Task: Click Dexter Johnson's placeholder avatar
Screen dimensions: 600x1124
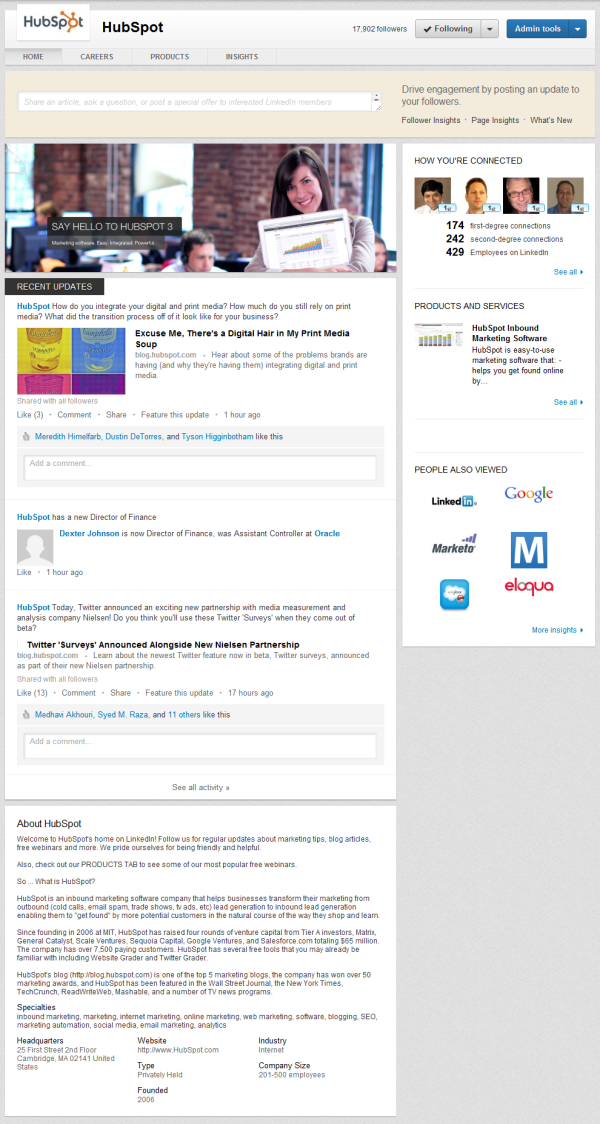Action: [35, 547]
